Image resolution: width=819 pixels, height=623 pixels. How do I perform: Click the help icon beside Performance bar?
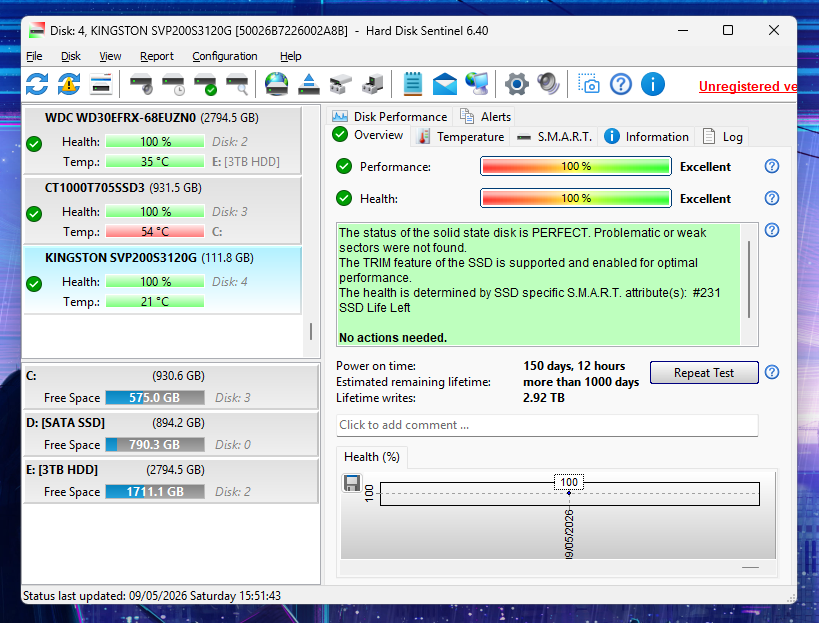point(772,166)
